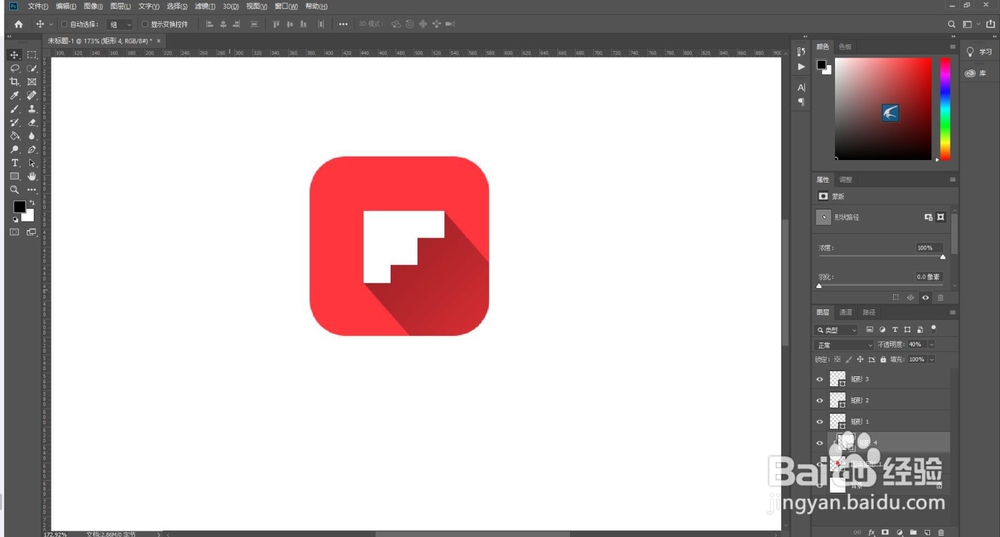Select the Healing Brush tool
Image resolution: width=1000 pixels, height=537 pixels.
click(32, 95)
